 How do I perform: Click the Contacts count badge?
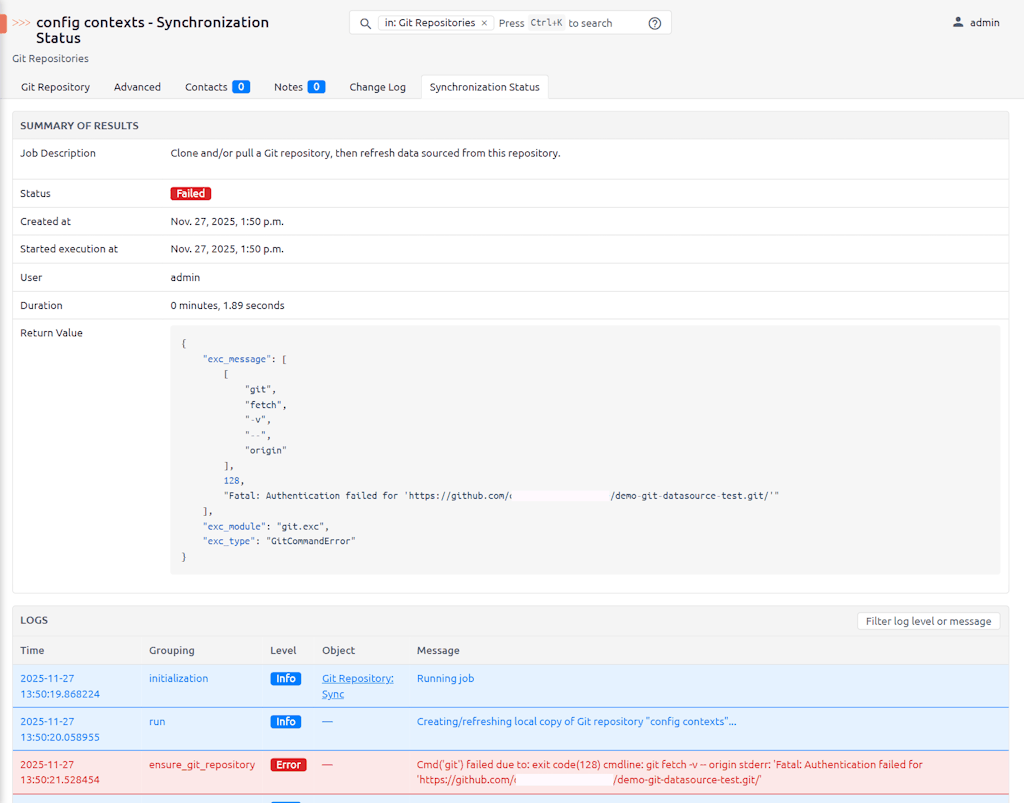coord(241,87)
